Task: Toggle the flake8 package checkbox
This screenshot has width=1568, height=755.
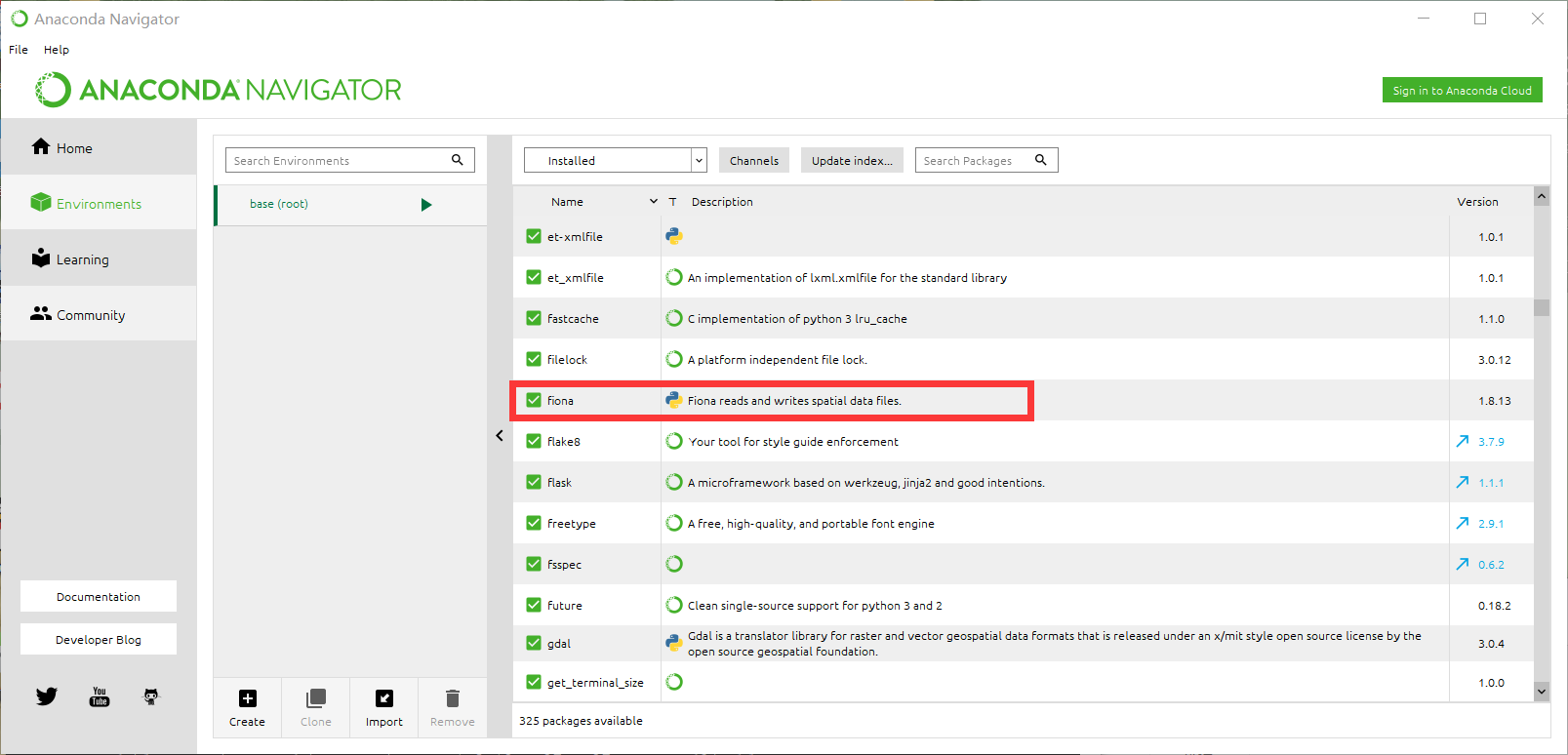Action: (534, 441)
